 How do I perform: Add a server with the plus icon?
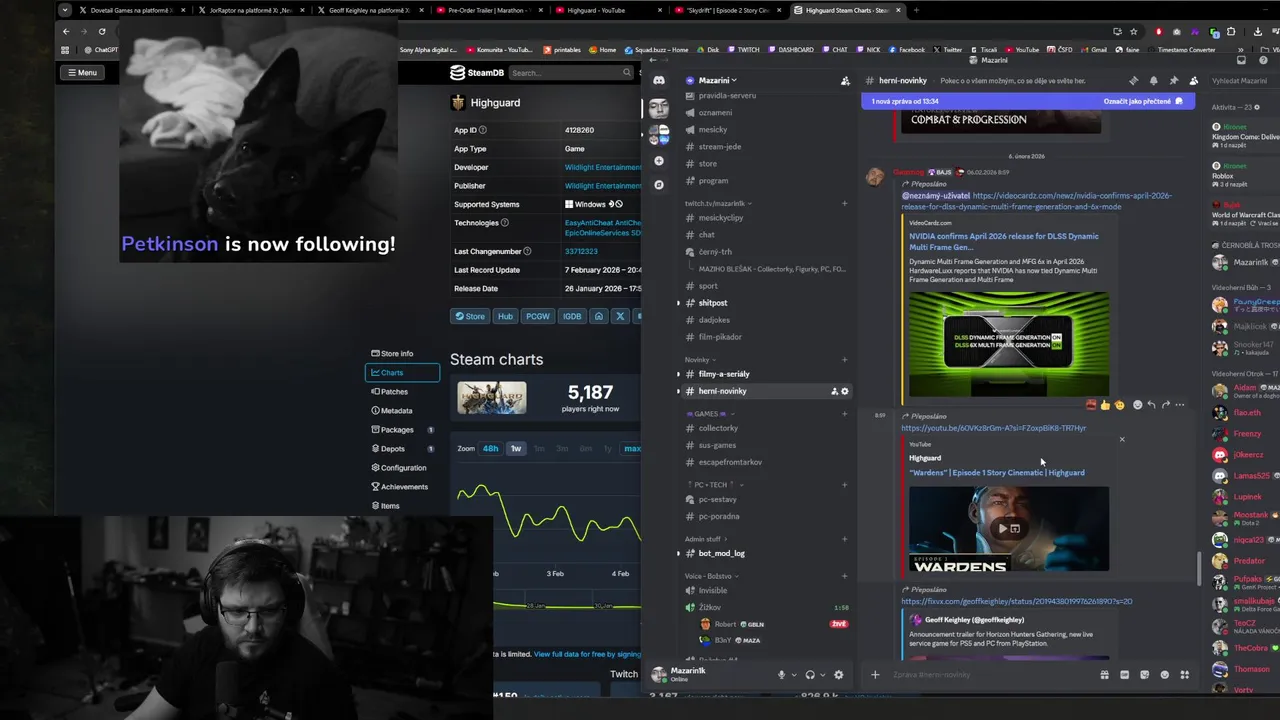tap(659, 160)
